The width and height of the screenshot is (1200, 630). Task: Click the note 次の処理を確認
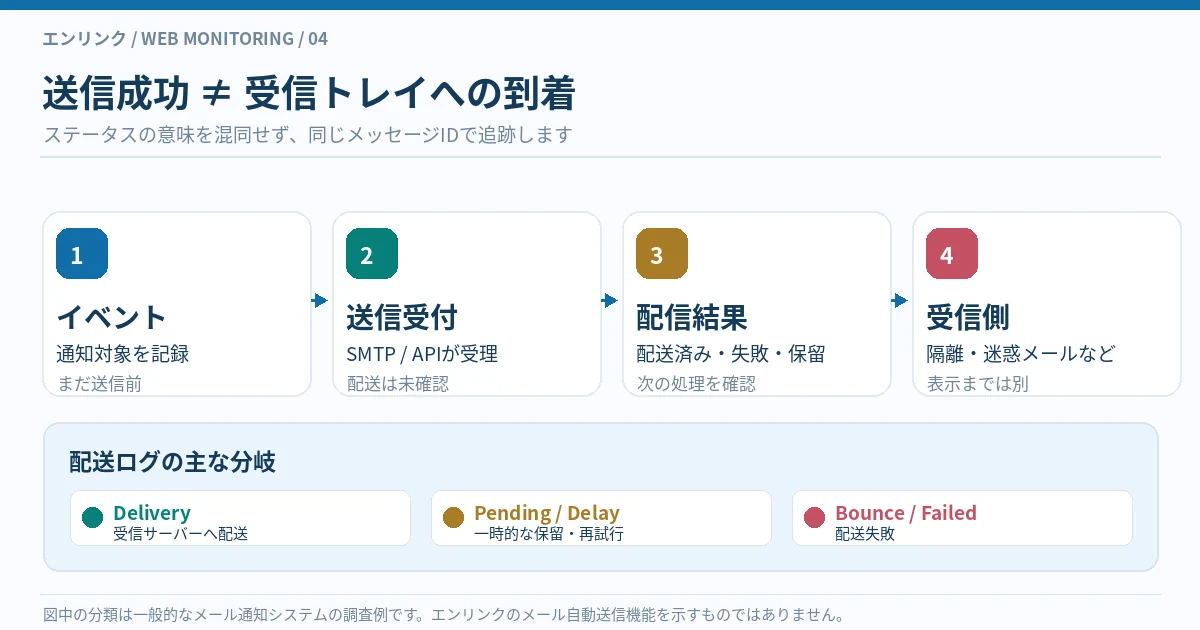pos(696,383)
